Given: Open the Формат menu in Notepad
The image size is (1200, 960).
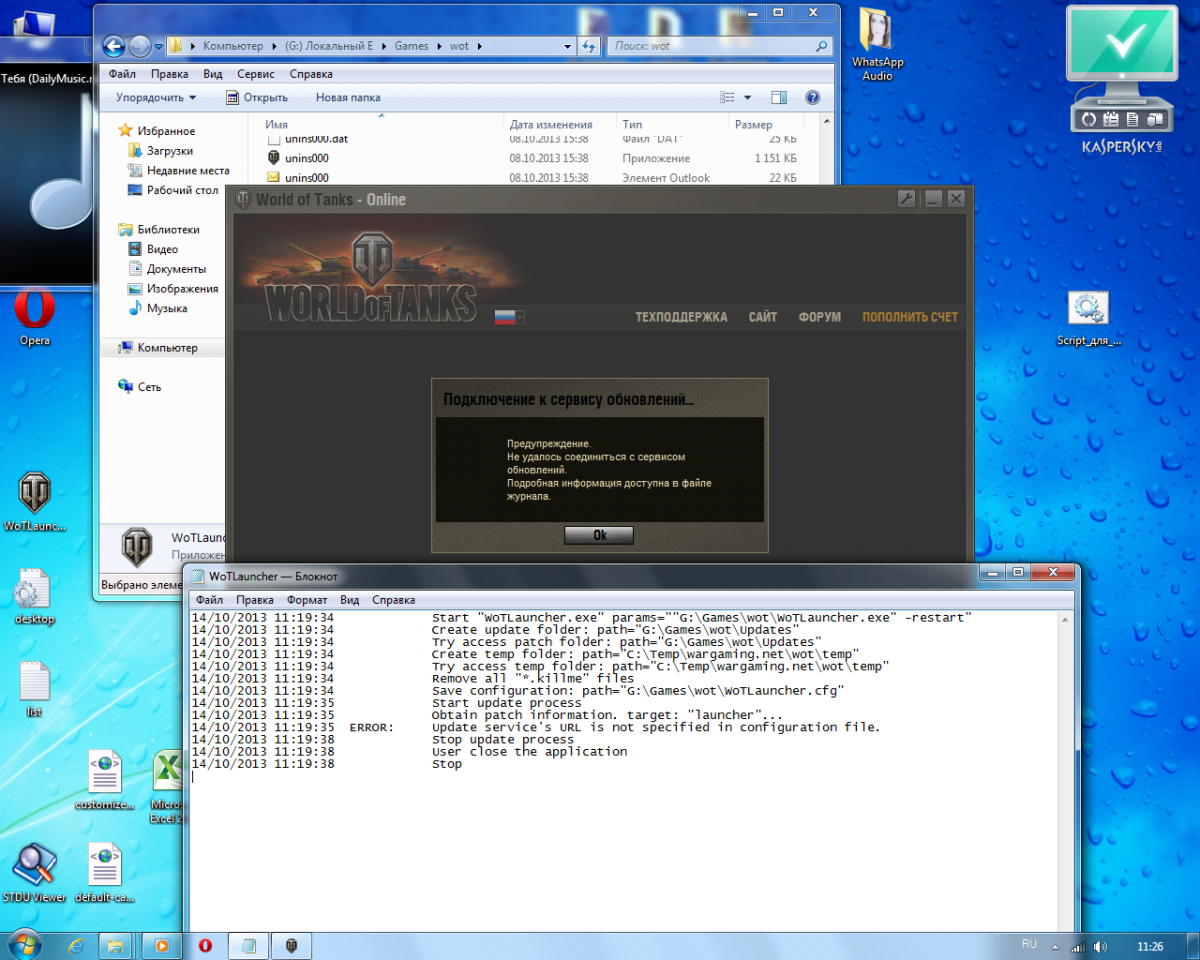Looking at the screenshot, I should pyautogui.click(x=306, y=600).
